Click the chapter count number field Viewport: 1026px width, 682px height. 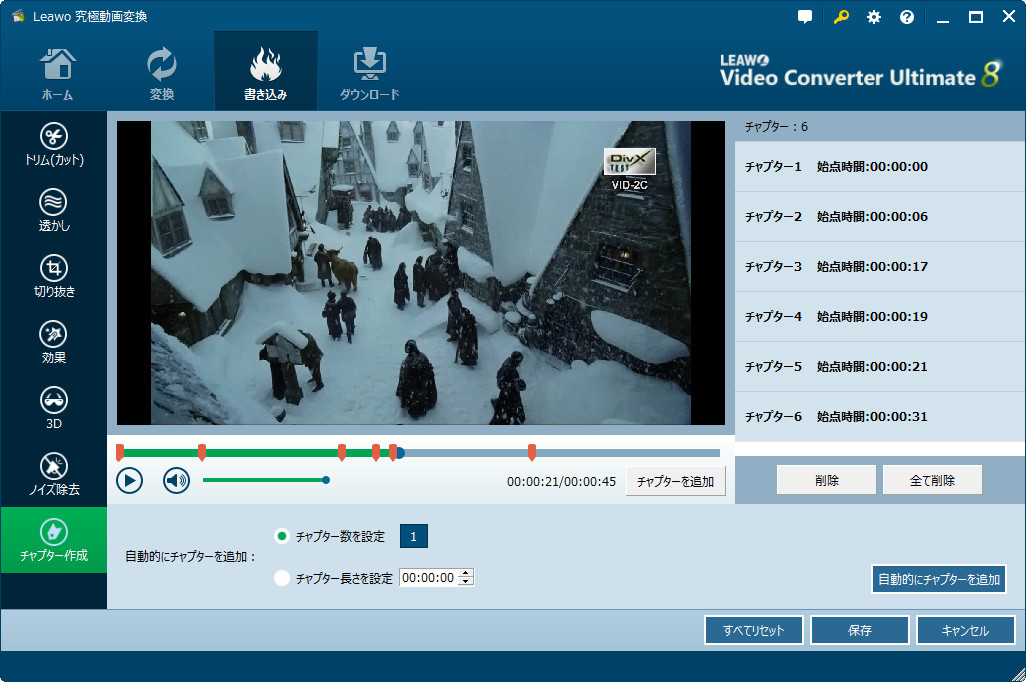[x=414, y=537]
